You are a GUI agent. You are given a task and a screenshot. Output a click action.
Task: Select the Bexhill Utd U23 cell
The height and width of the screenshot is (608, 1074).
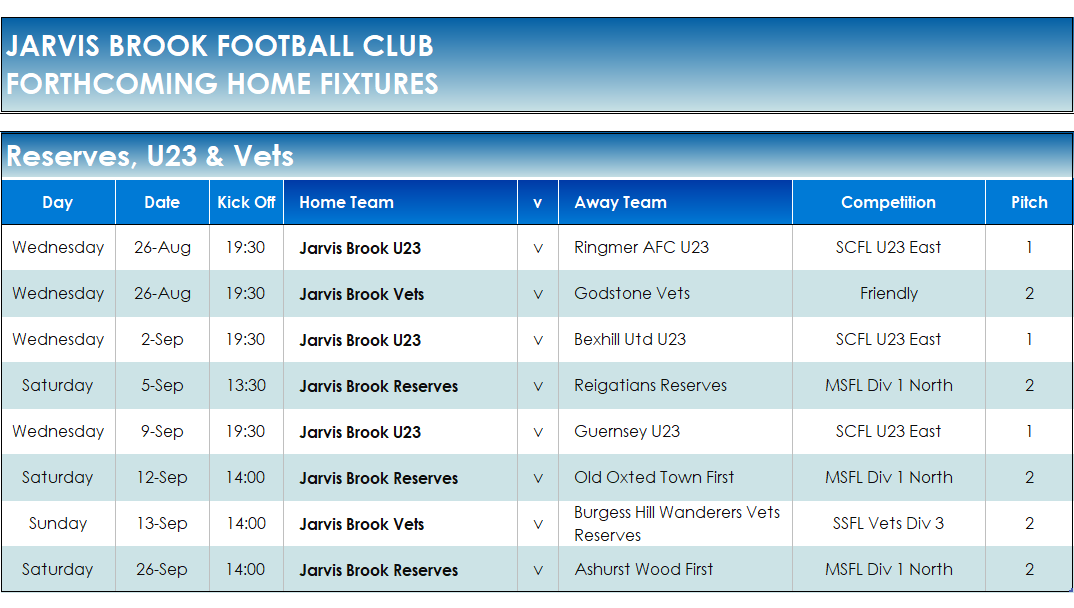(x=675, y=339)
